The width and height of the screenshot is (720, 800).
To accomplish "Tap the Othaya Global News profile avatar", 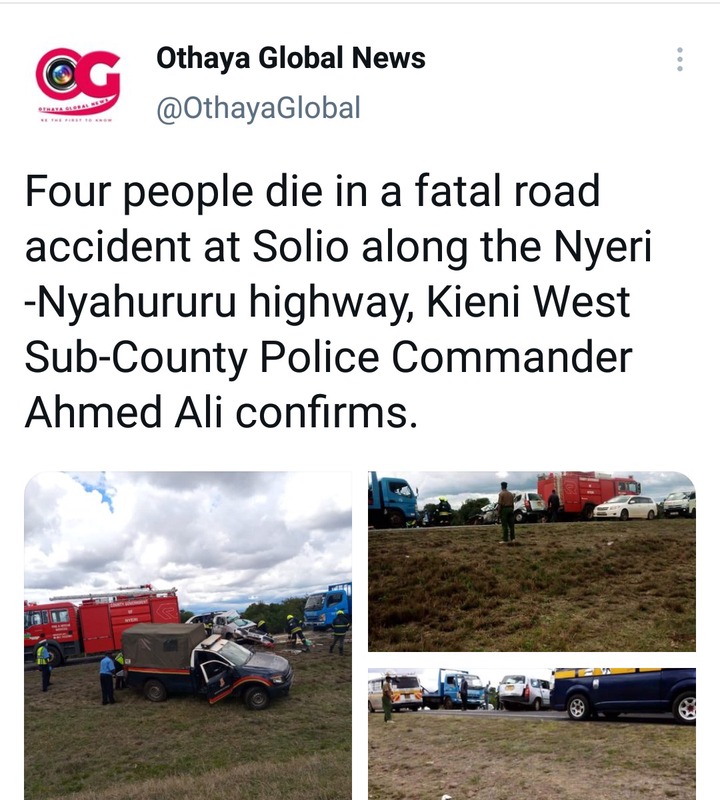I will point(78,84).
